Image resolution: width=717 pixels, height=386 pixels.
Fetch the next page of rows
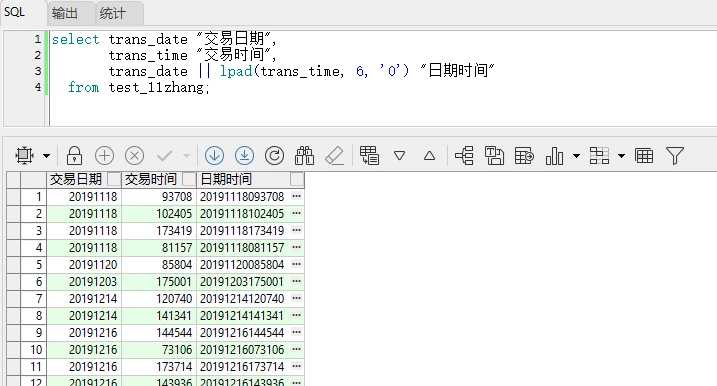(x=214, y=155)
